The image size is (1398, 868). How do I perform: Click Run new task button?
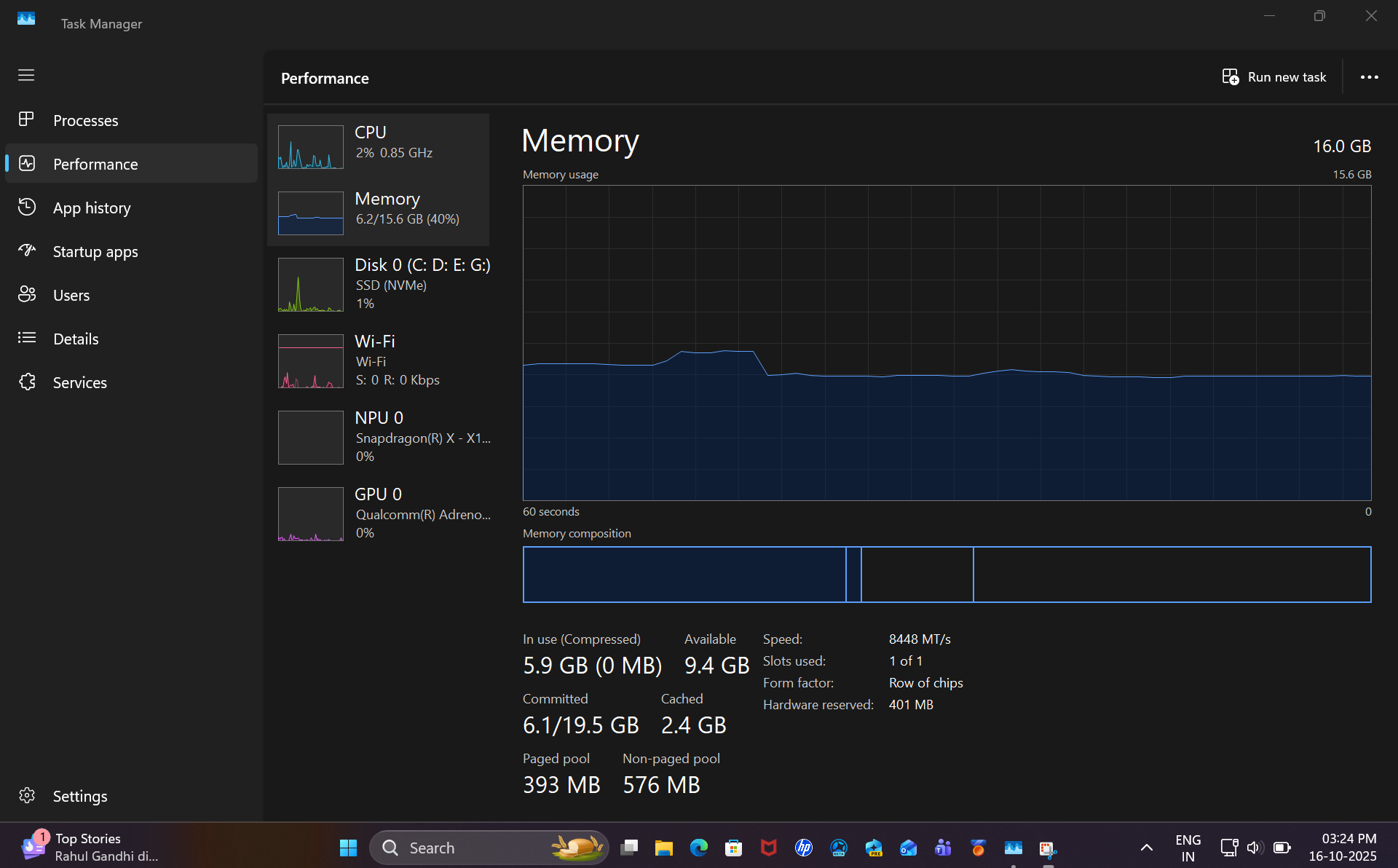tap(1274, 77)
